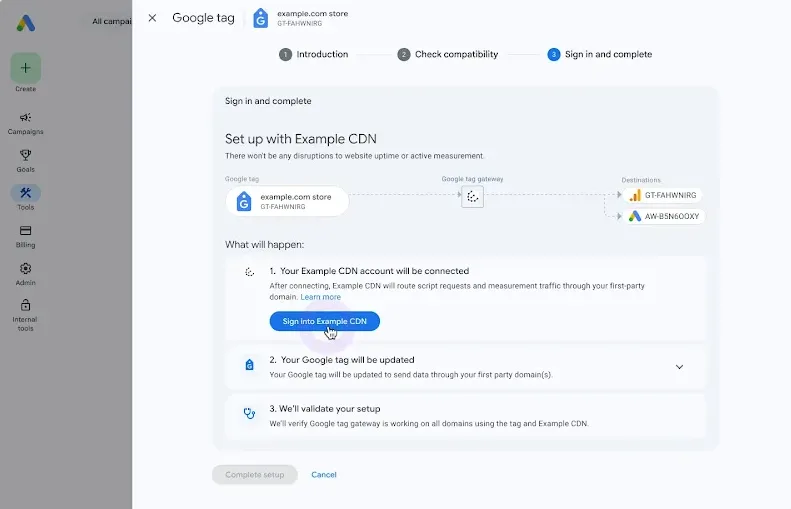Click the Google Ads logo

tap(26, 23)
